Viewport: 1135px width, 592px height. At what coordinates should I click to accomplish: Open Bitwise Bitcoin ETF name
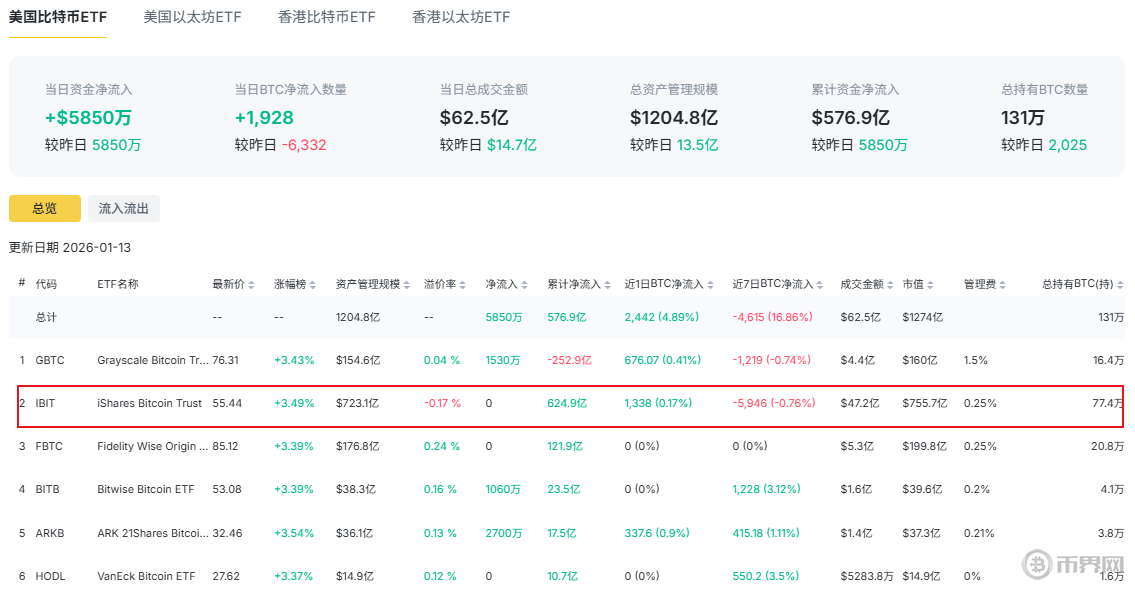point(145,489)
